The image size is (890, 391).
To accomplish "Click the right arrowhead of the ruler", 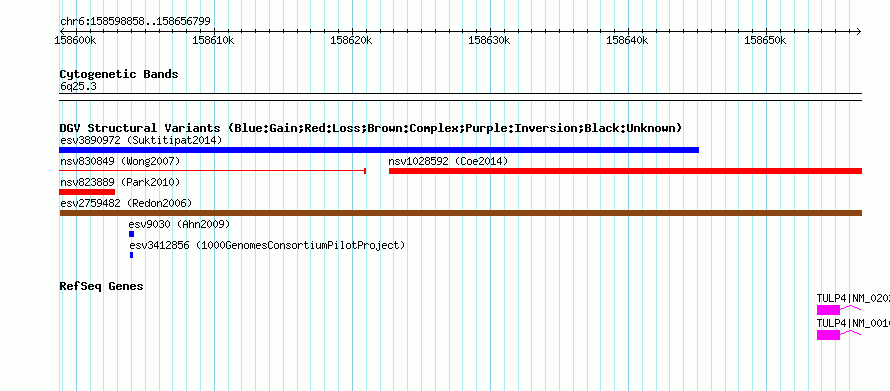I will pyautogui.click(x=859, y=31).
